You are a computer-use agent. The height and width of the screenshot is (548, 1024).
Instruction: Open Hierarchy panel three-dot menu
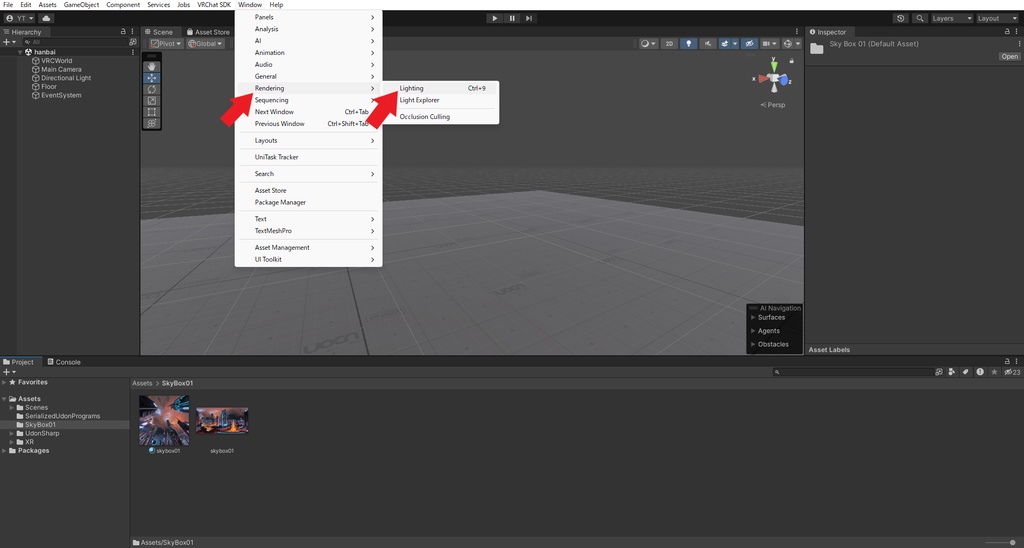[x=133, y=31]
